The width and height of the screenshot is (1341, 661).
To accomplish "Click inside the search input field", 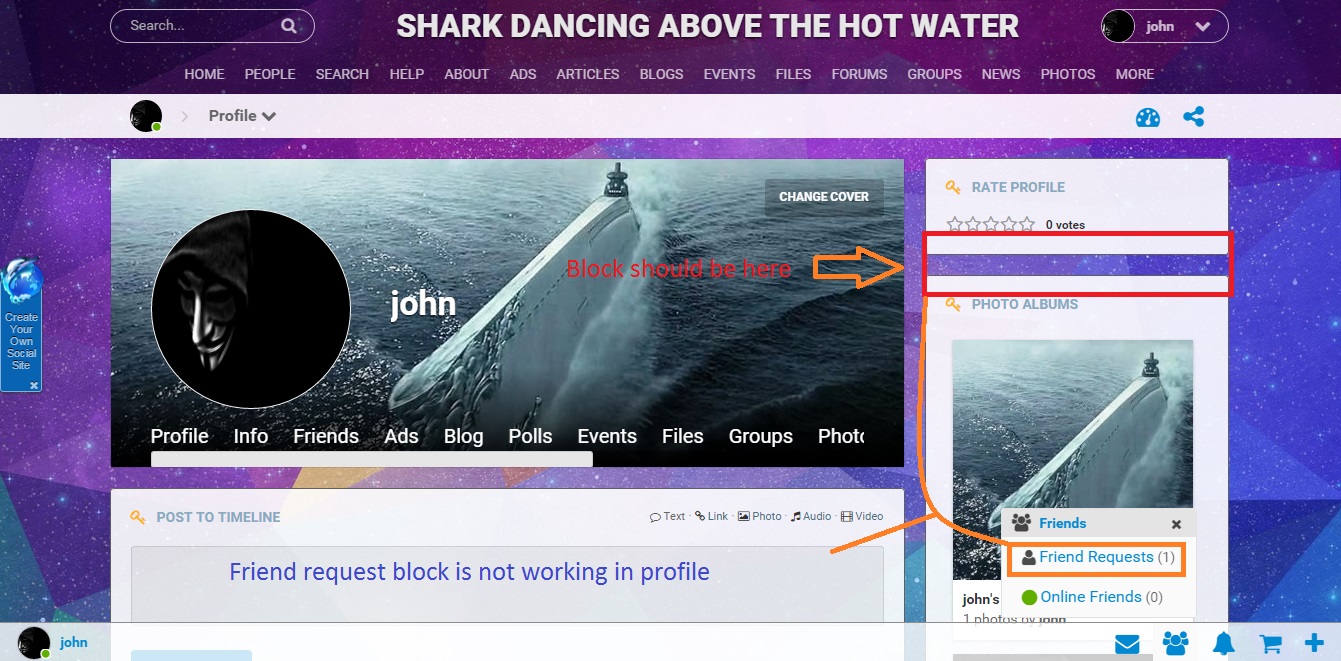I will pyautogui.click(x=200, y=26).
